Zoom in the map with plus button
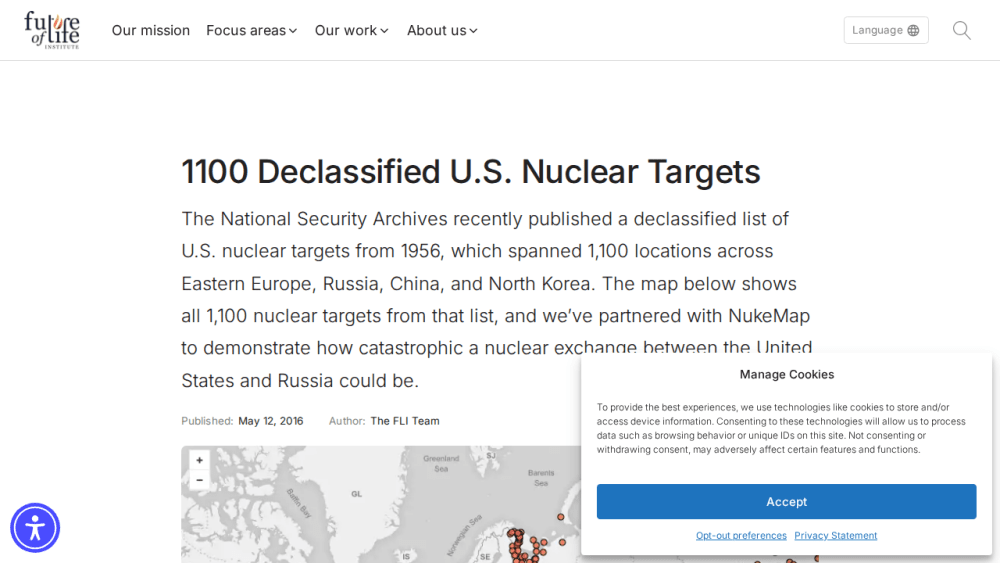The width and height of the screenshot is (1000, 563). coord(200,460)
